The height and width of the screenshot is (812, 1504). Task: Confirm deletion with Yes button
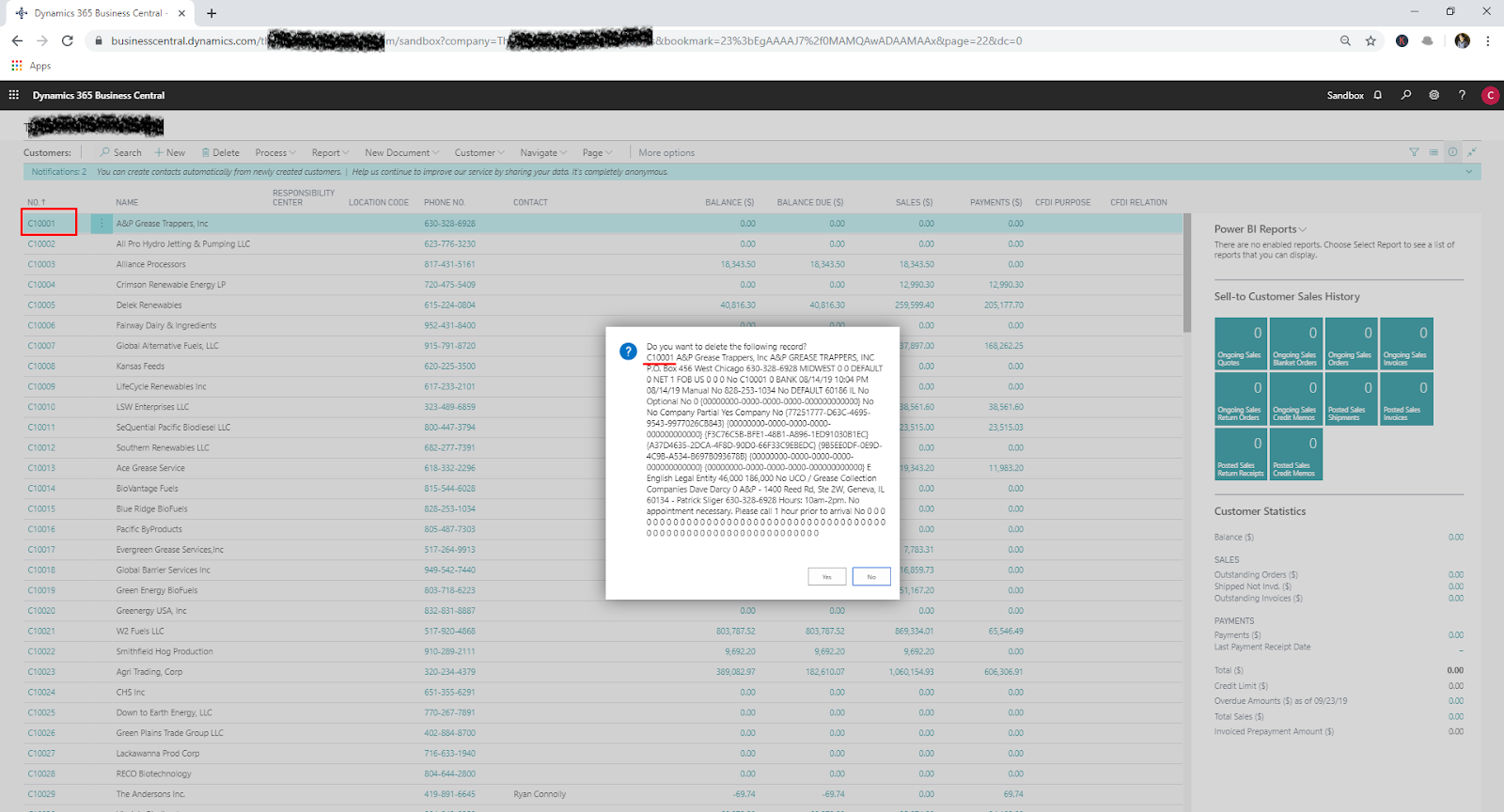tap(826, 576)
